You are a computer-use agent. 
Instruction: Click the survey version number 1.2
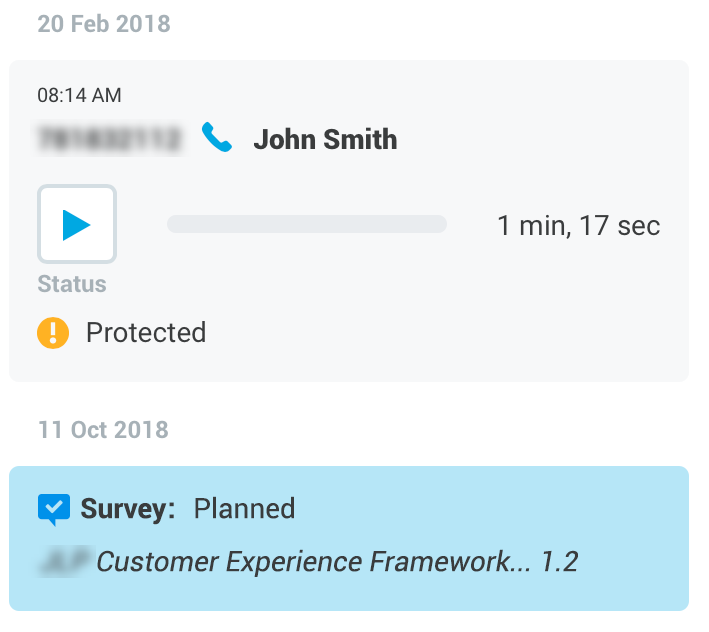point(559,561)
